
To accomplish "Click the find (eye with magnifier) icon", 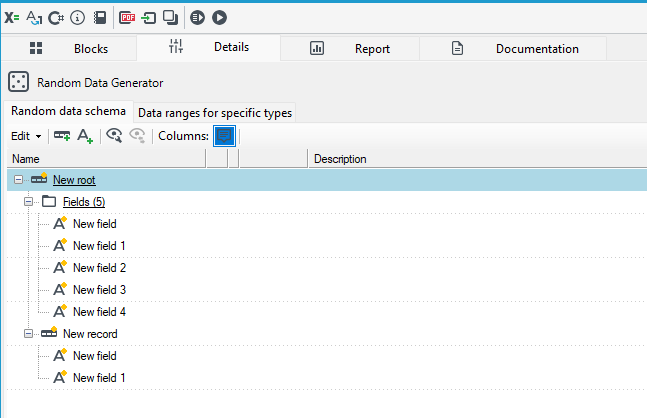I will (114, 135).
